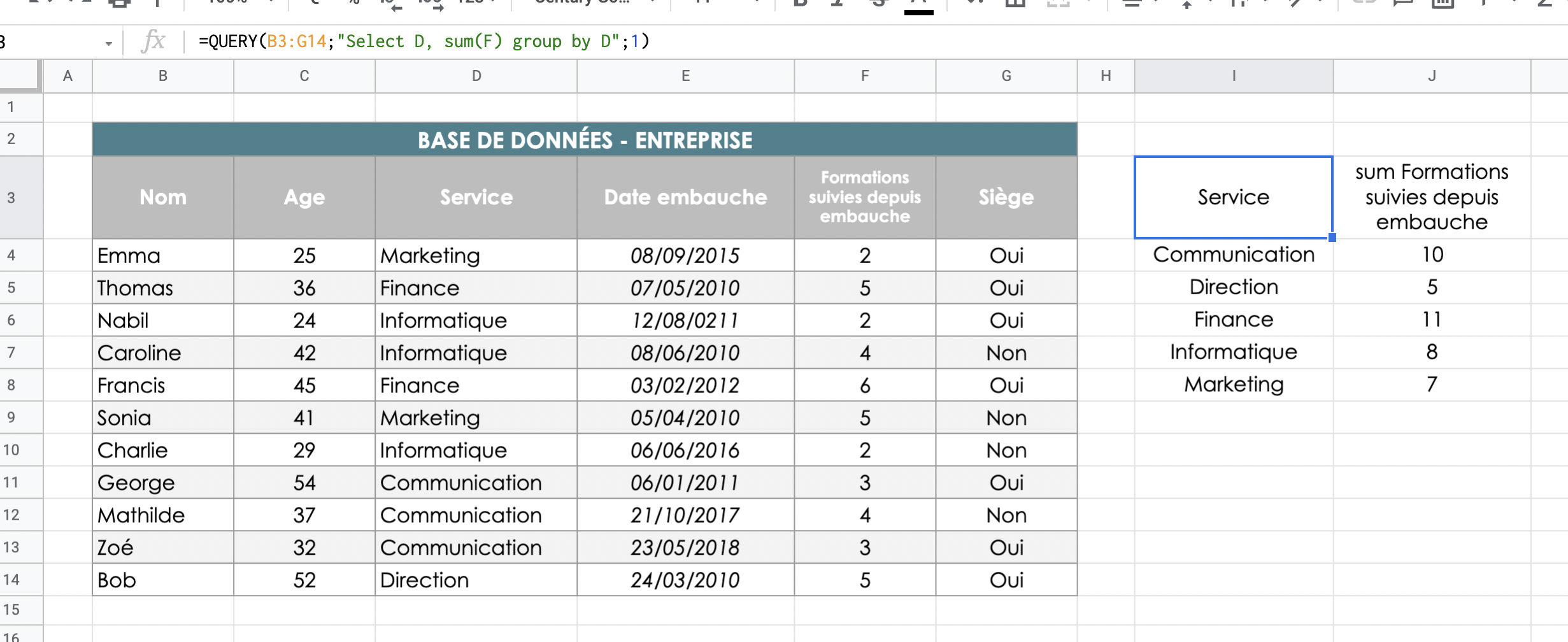Select row 3 header
Viewport: 1568px width, 642px height.
21,197
